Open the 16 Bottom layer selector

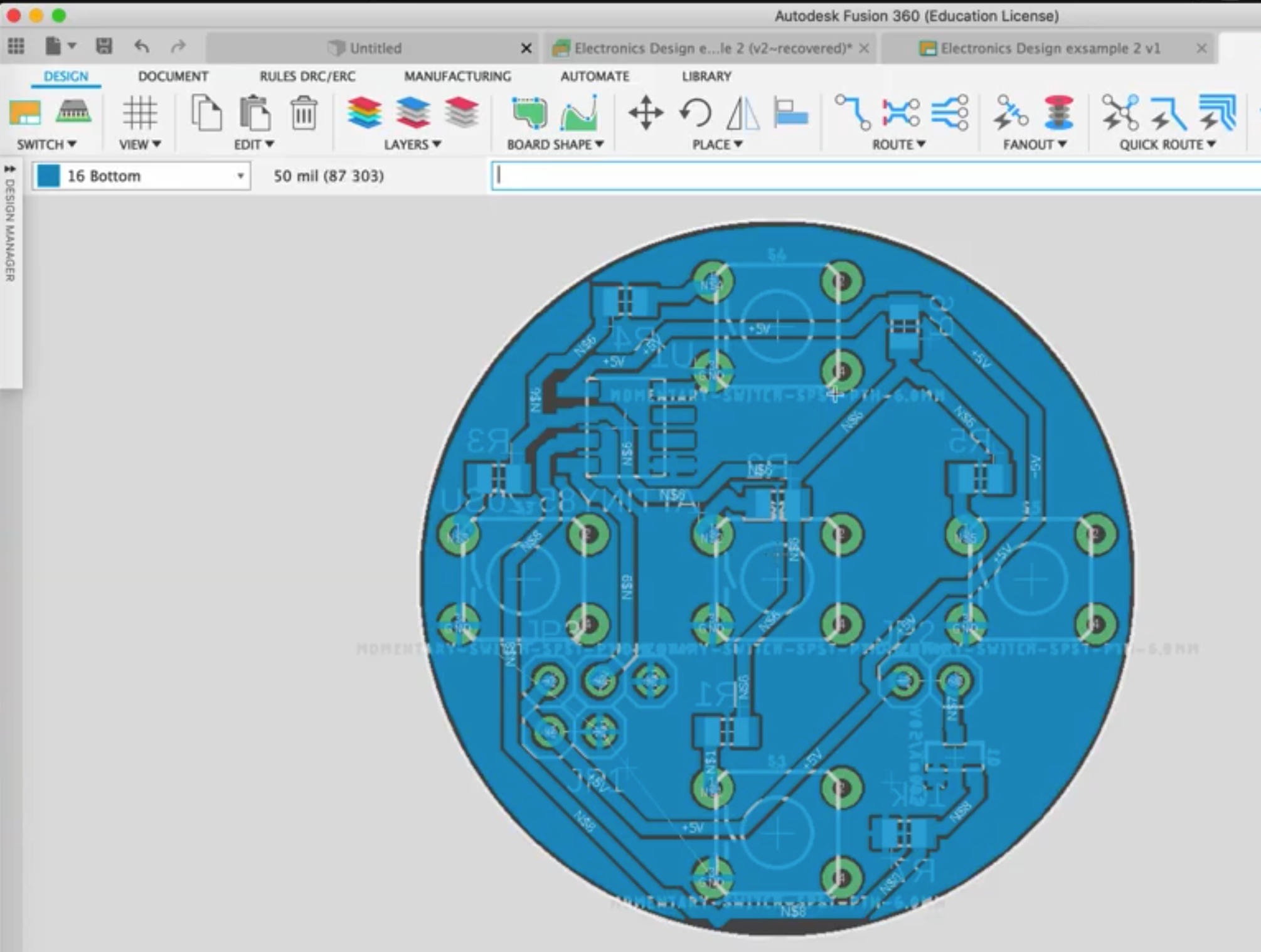click(142, 176)
